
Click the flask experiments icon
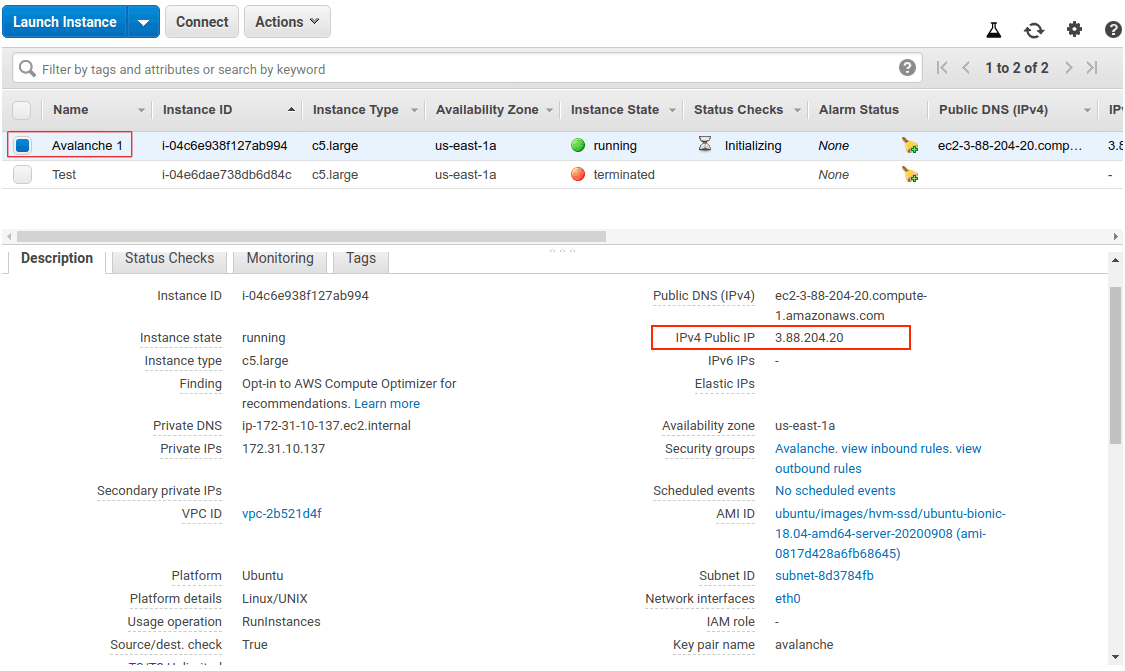993,30
